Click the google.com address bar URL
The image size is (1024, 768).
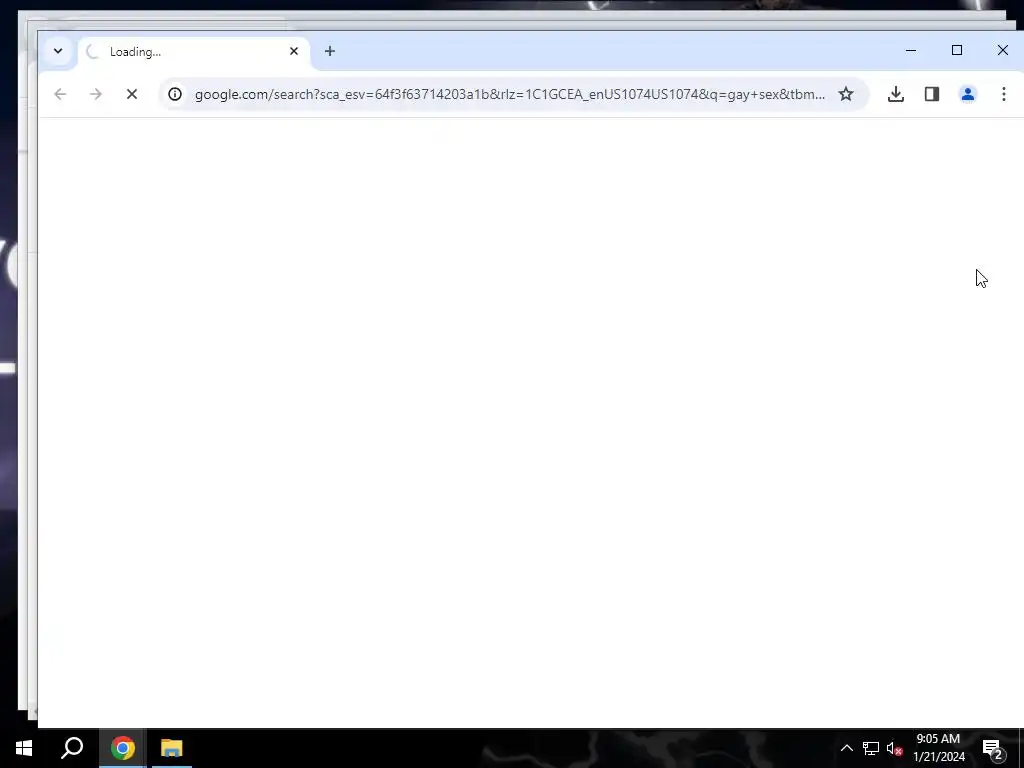[509, 94]
